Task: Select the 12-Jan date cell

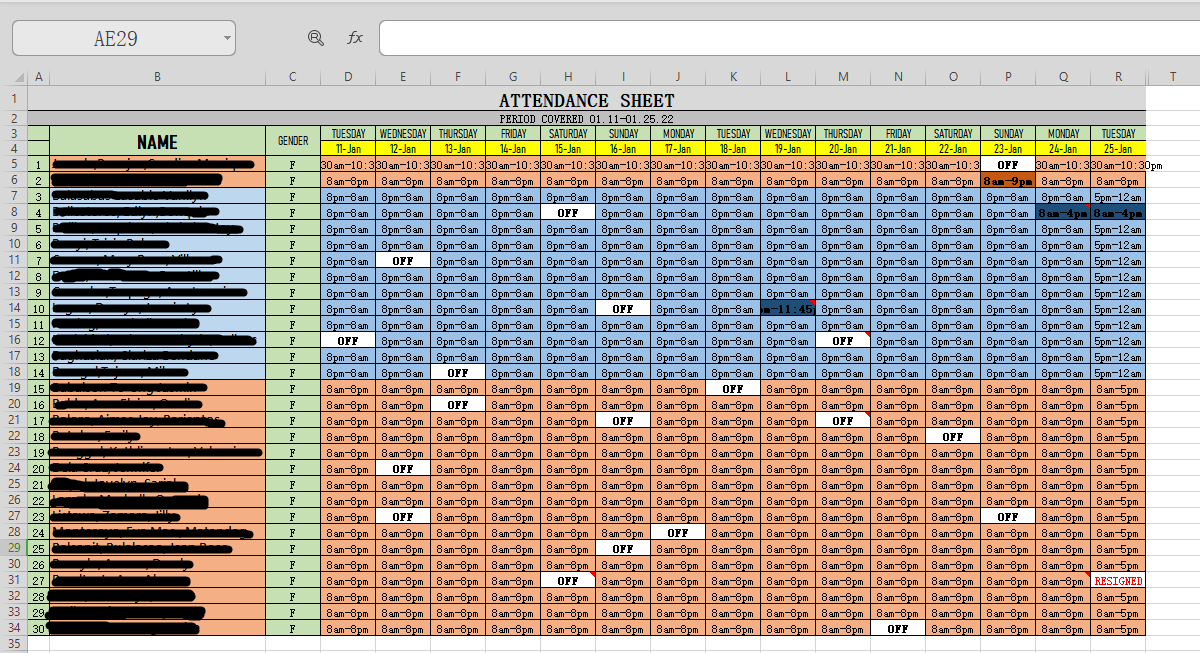Action: pos(403,148)
